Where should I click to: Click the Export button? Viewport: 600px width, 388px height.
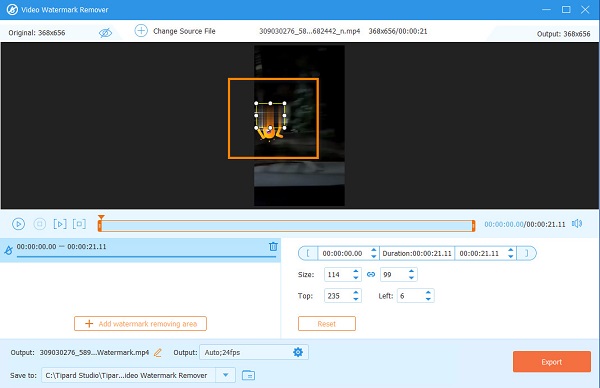(x=552, y=362)
